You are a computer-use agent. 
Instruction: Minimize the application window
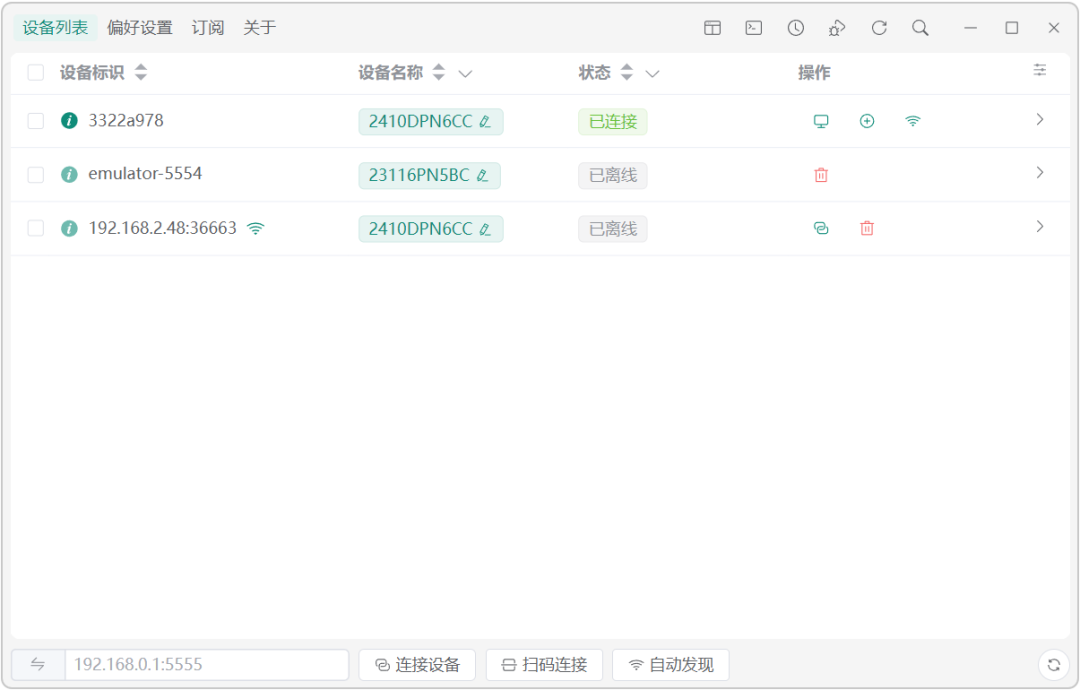coord(970,28)
